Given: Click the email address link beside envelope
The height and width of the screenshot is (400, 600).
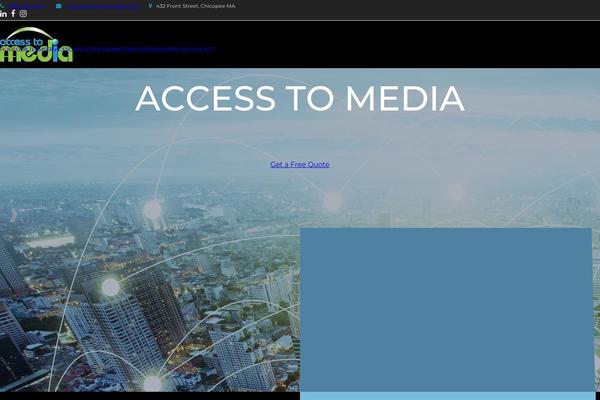Looking at the screenshot, I should (101, 6).
